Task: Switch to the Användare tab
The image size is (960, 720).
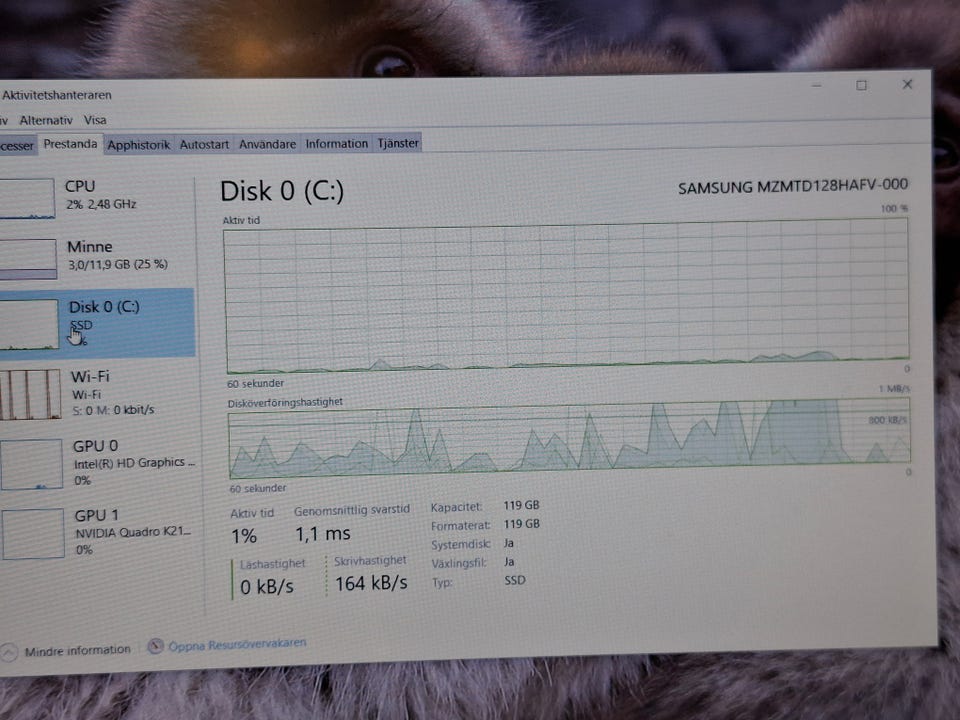Action: coord(267,144)
